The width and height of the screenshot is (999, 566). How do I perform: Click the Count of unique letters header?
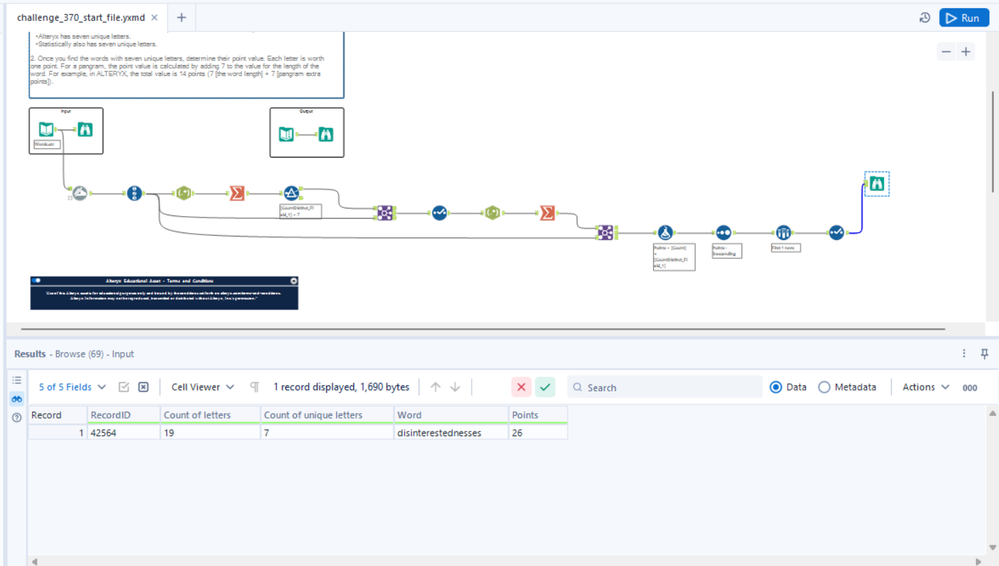327,415
